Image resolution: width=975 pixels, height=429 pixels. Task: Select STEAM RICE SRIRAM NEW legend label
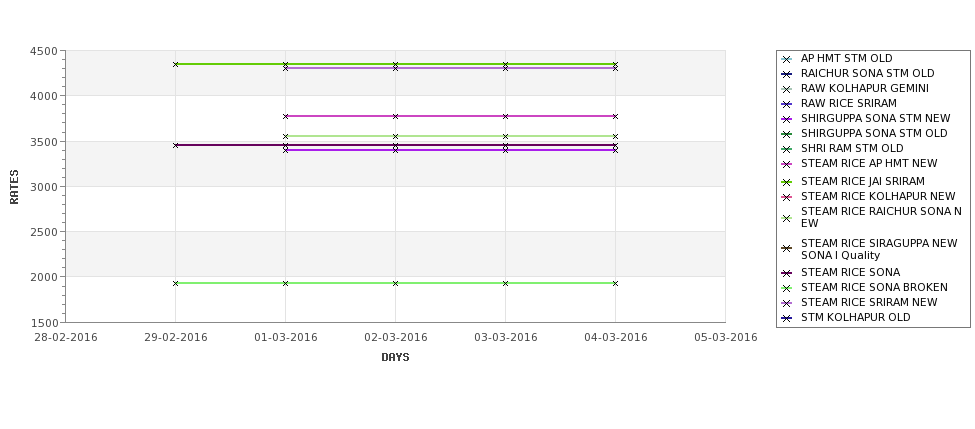click(x=869, y=302)
